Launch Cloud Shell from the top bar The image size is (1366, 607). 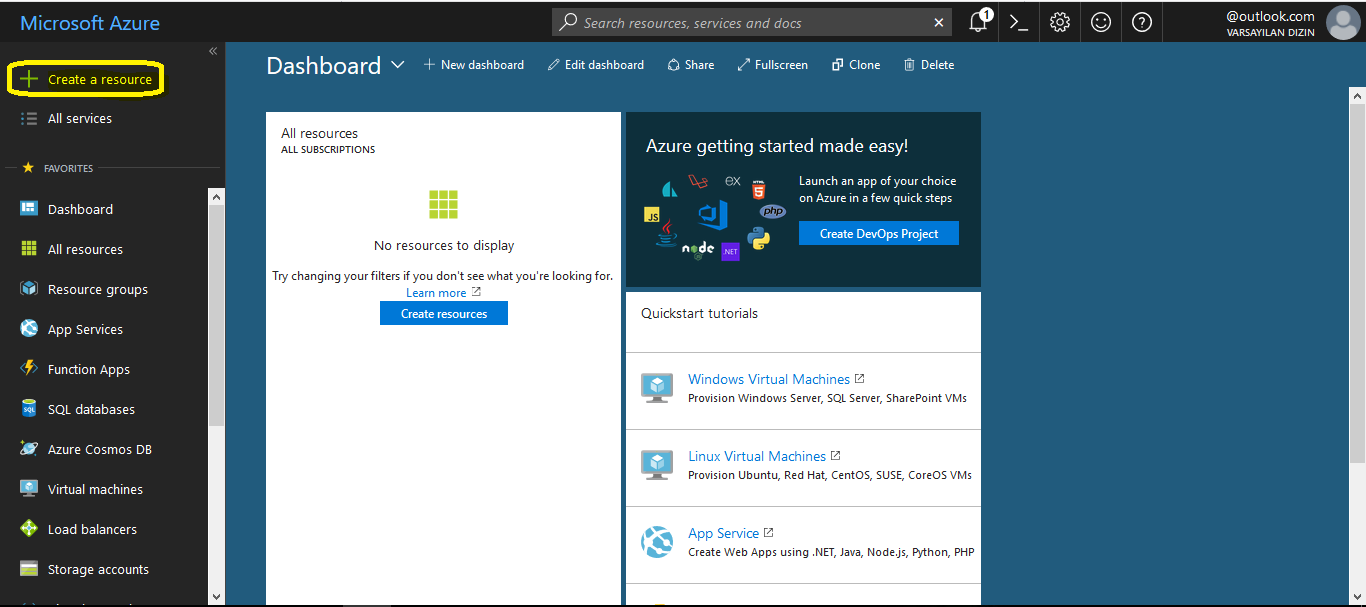coord(1019,22)
